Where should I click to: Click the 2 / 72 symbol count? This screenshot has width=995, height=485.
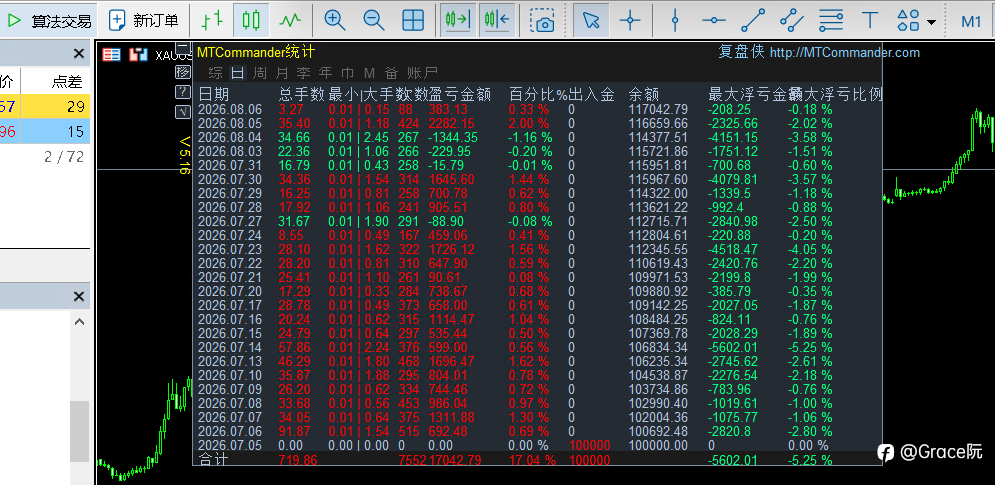coord(64,157)
